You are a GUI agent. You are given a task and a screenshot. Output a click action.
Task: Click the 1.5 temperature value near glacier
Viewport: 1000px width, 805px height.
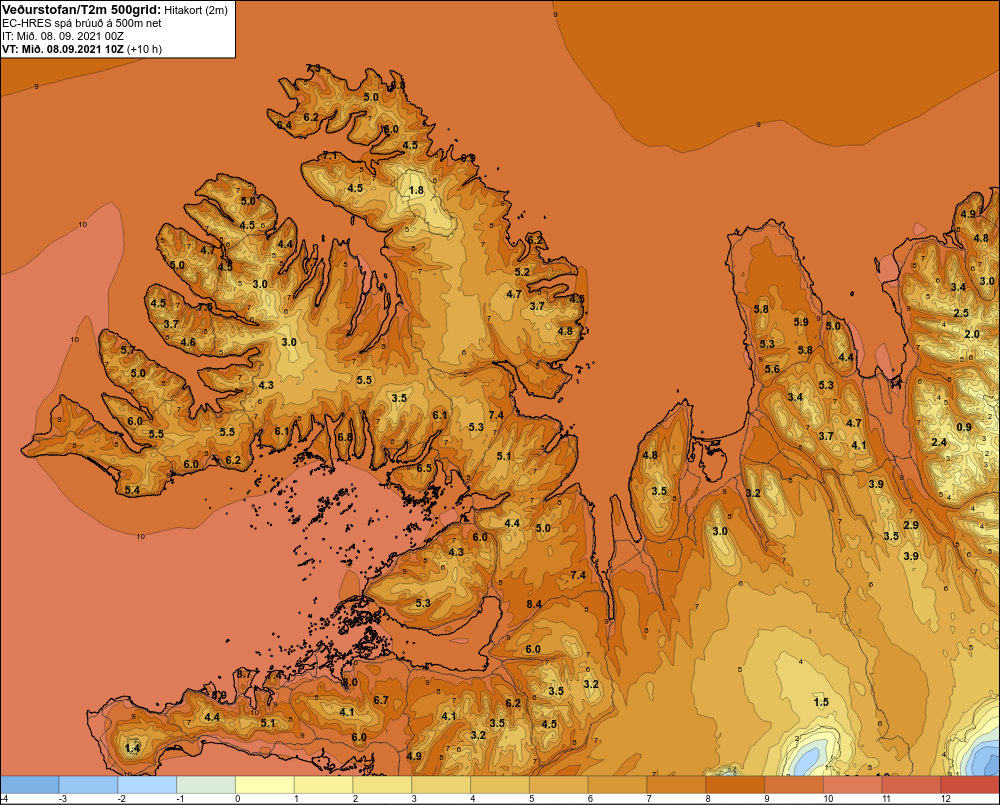pos(821,702)
